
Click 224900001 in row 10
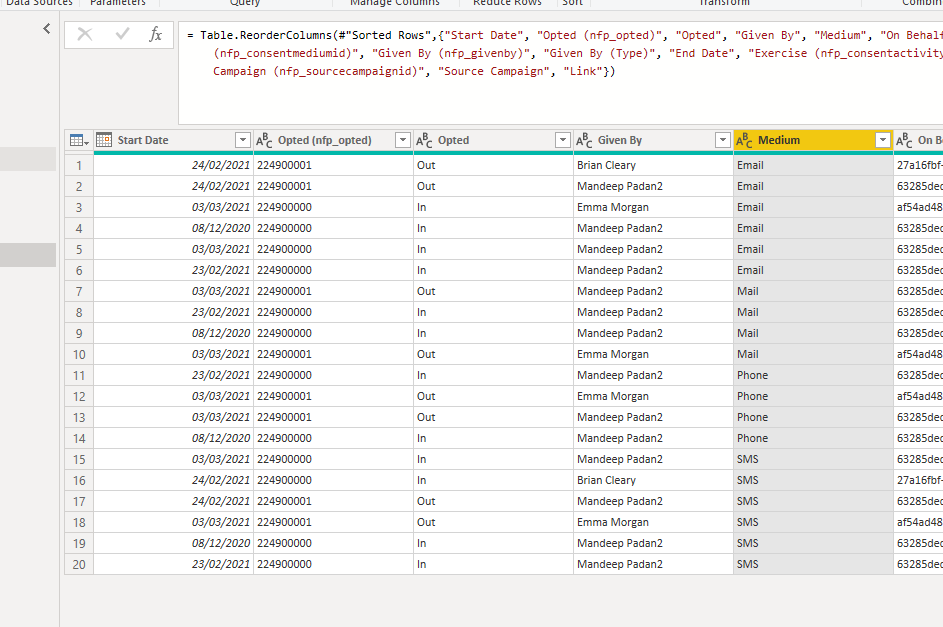(x=284, y=354)
